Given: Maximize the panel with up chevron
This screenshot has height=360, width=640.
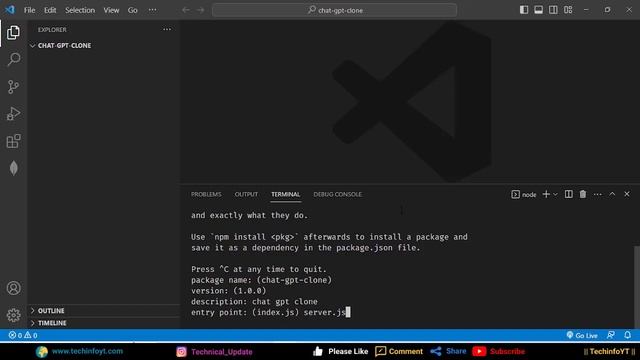Looking at the screenshot, I should tap(612, 194).
